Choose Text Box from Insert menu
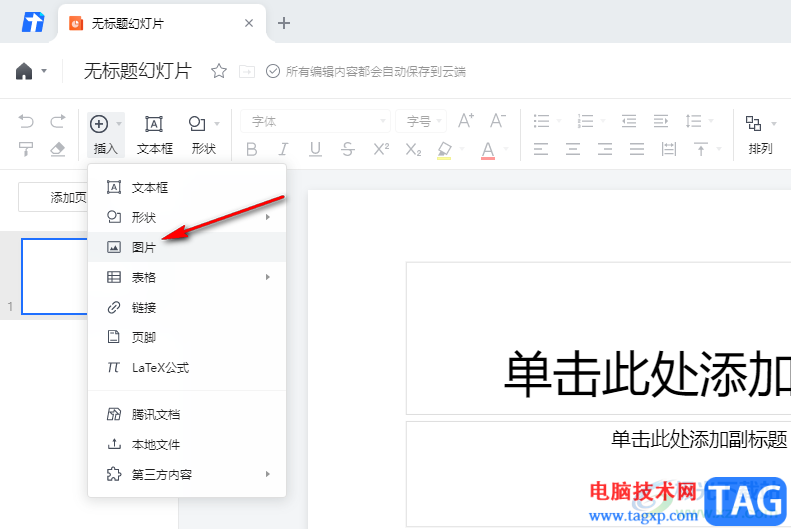The image size is (791, 529). point(187,188)
